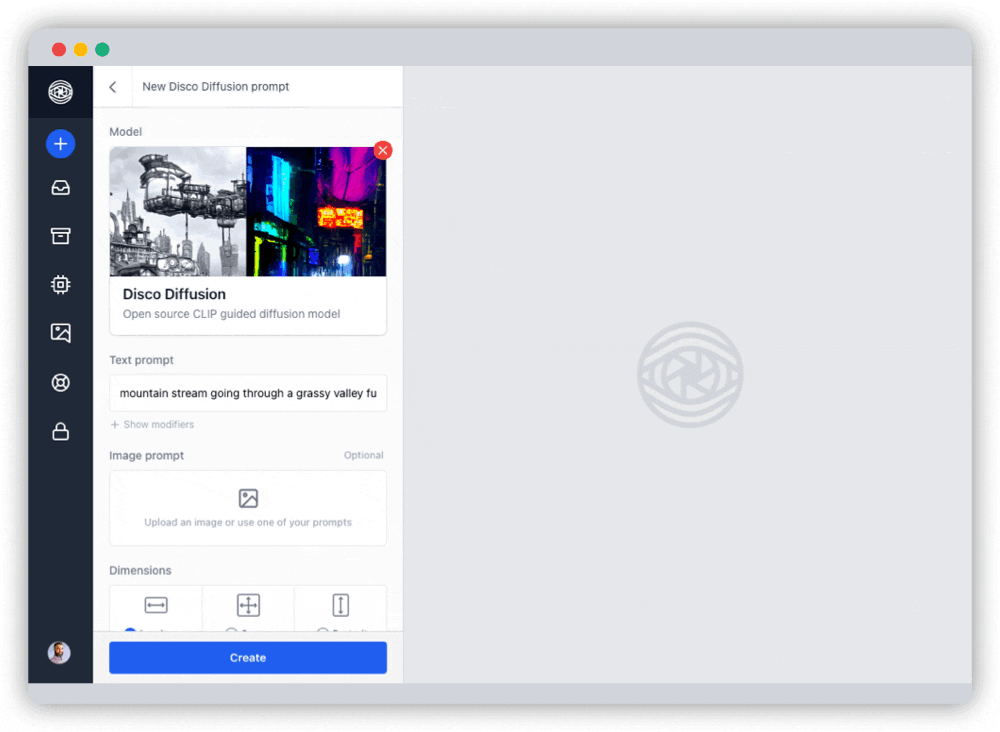Open the image gallery icon in sidebar
1000x732 pixels.
[x=61, y=333]
